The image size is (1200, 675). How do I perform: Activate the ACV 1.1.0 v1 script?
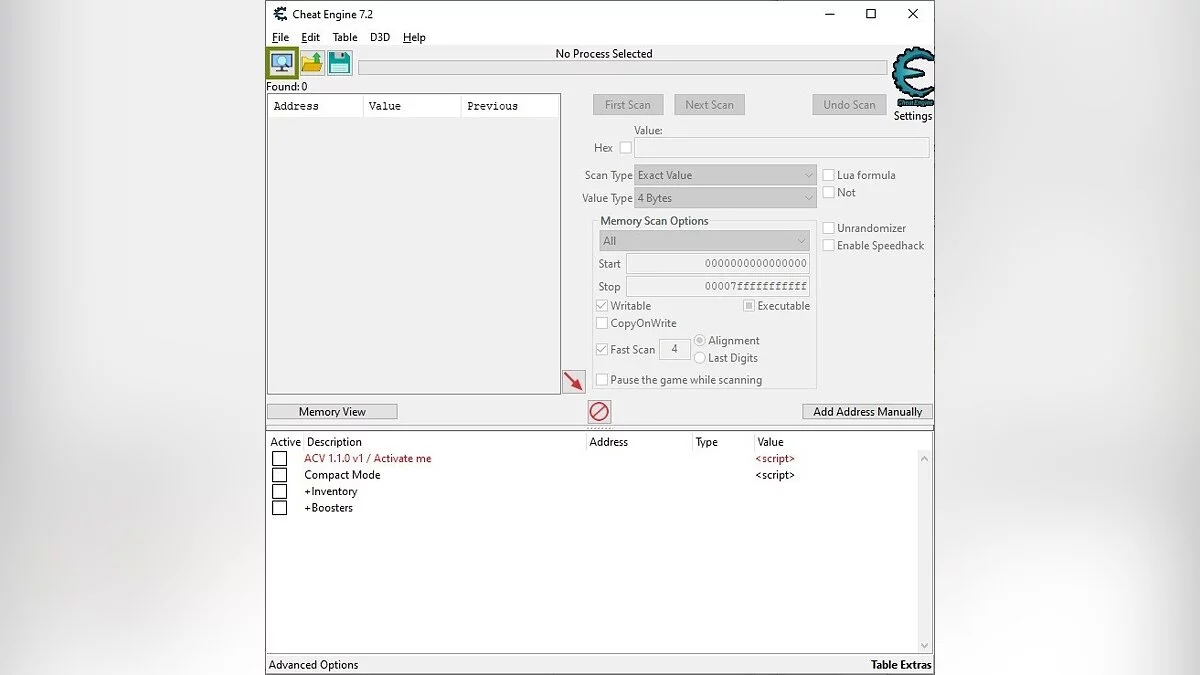coord(280,458)
